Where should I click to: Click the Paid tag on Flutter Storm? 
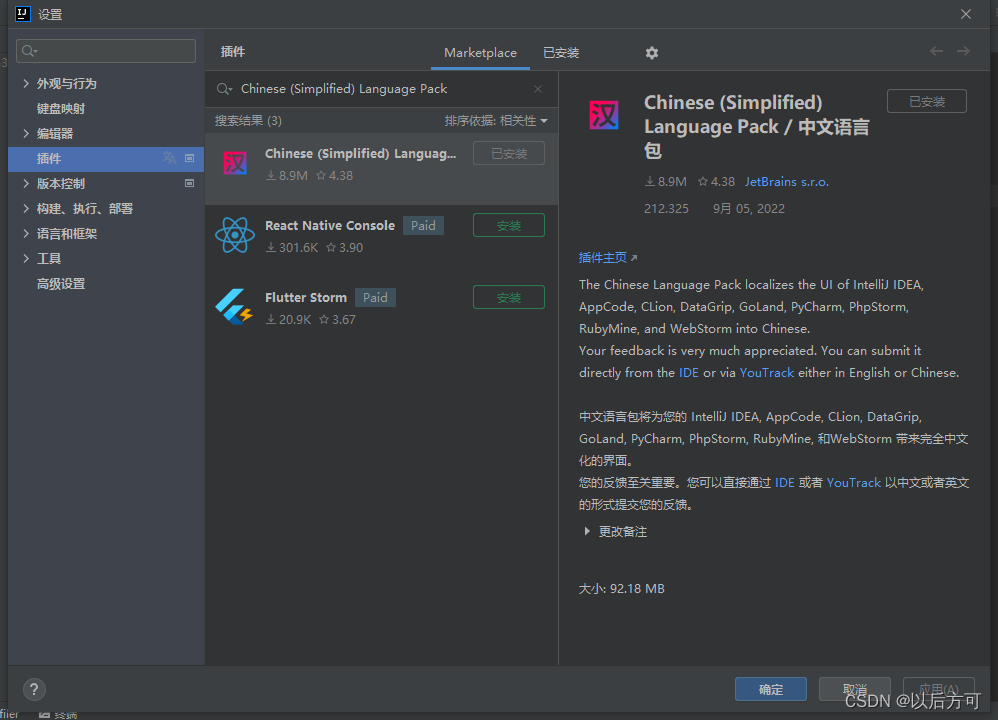(375, 297)
